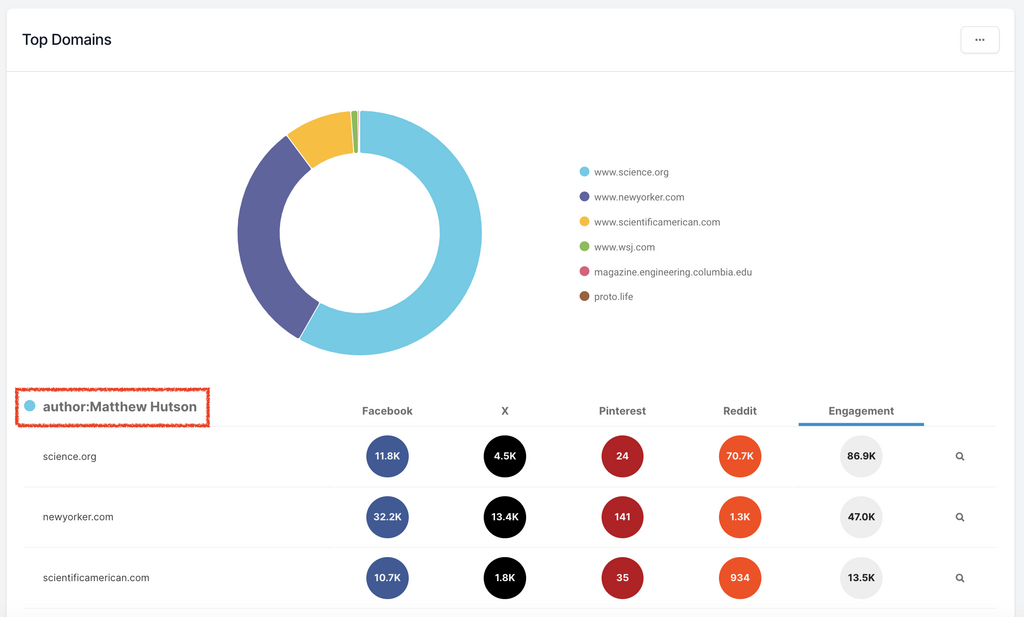
Task: Click newyorker.com X bubble 13.4K
Action: coord(504,517)
